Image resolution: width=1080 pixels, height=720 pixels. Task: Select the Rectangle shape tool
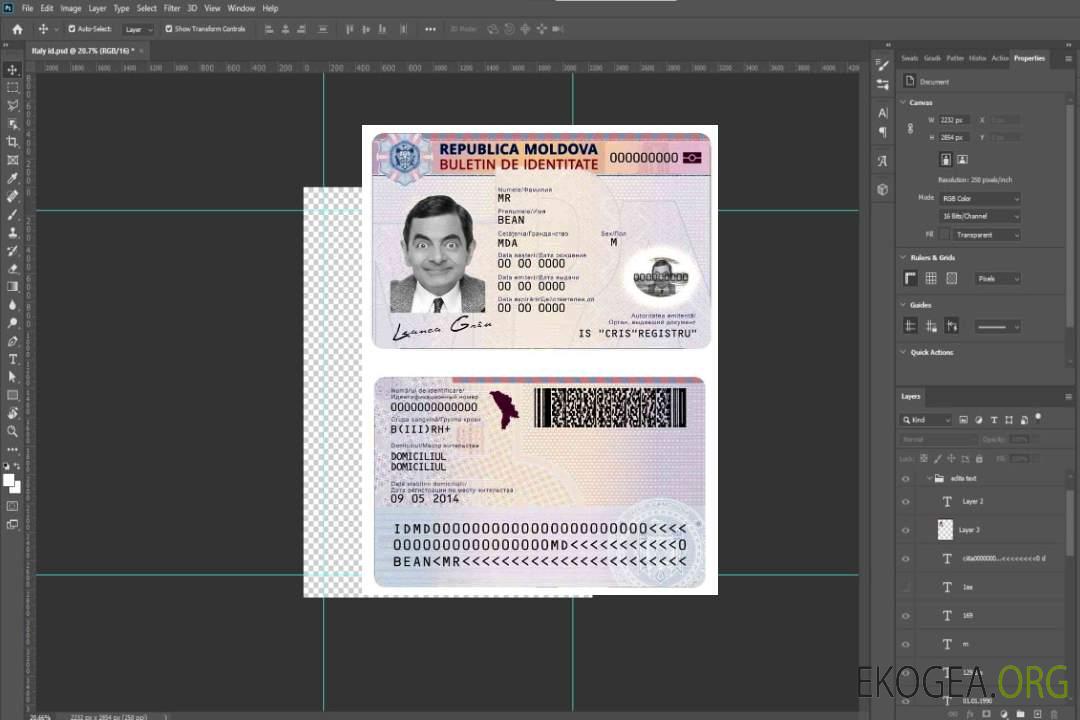coord(12,395)
